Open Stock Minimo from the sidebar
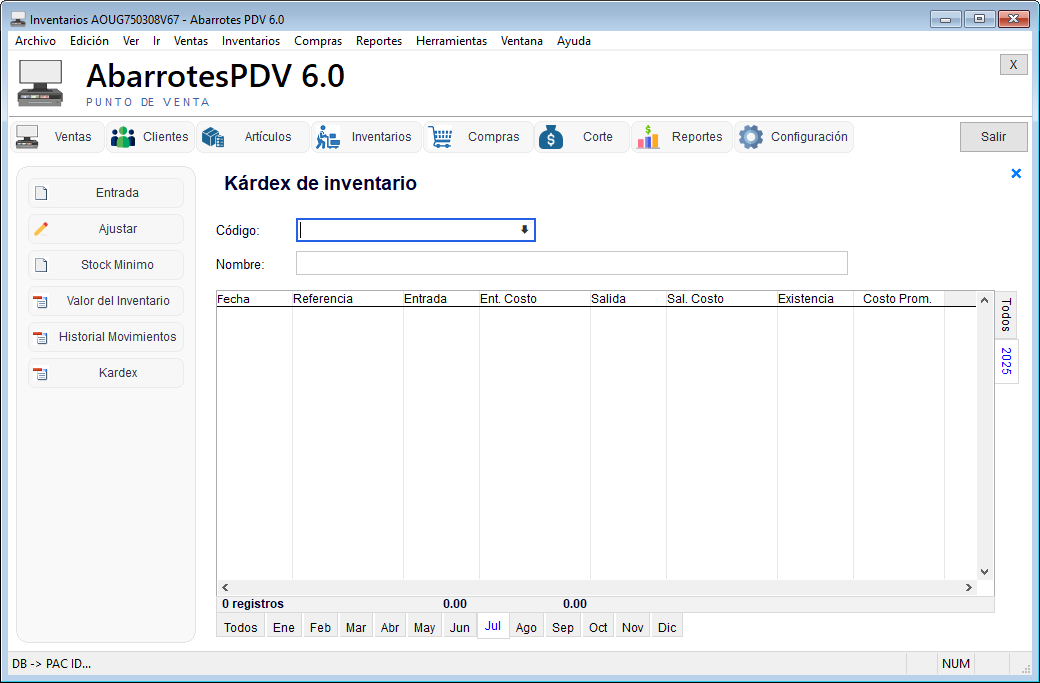This screenshot has width=1040, height=683. (x=106, y=265)
